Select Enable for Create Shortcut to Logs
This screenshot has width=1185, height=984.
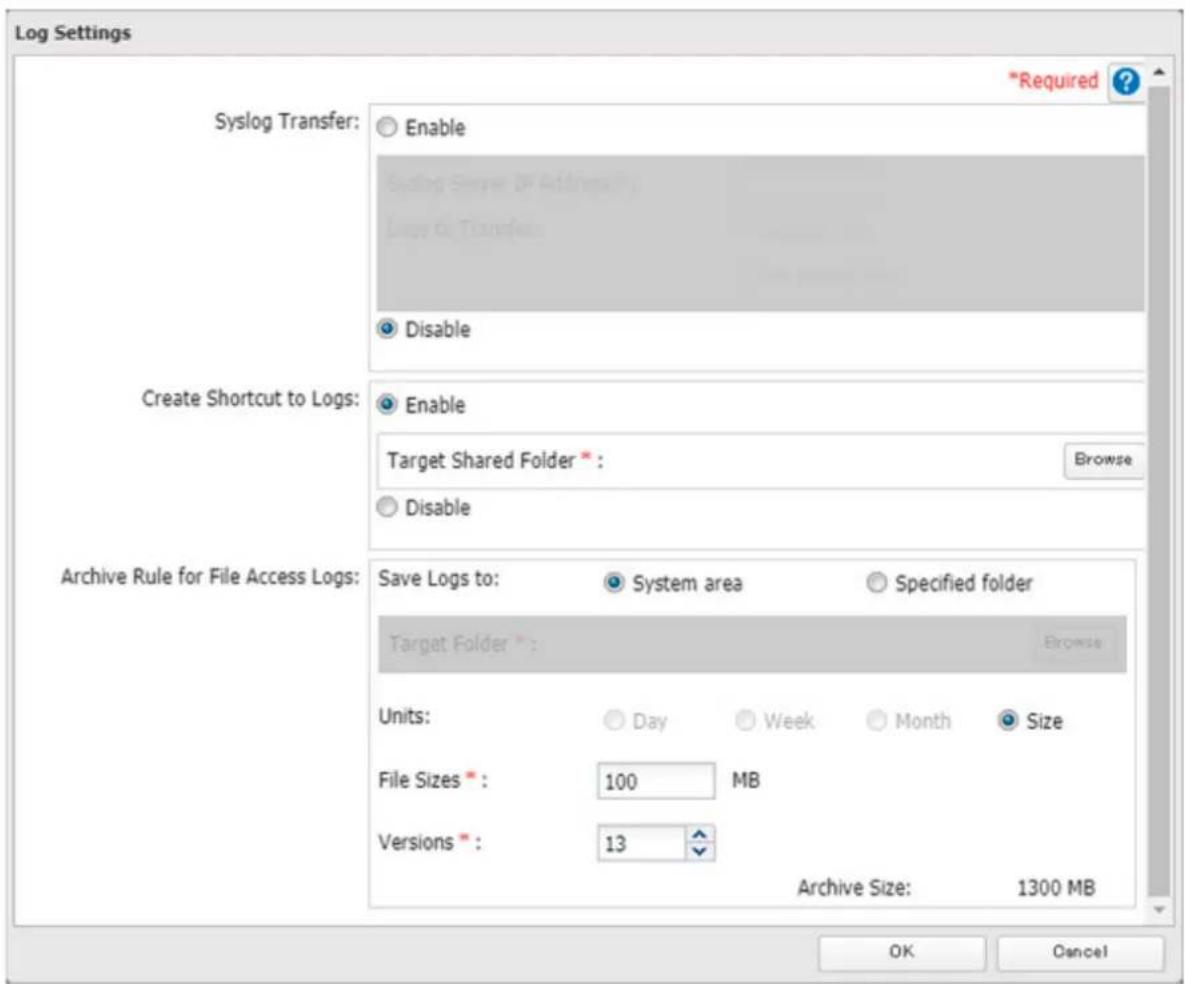coord(387,405)
